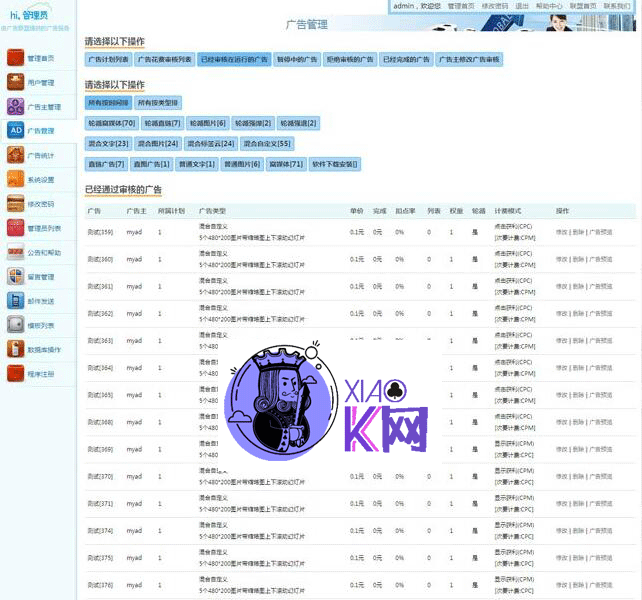Open 邮件发送 via its sidebar icon
The height and width of the screenshot is (600, 642).
pos(15,300)
